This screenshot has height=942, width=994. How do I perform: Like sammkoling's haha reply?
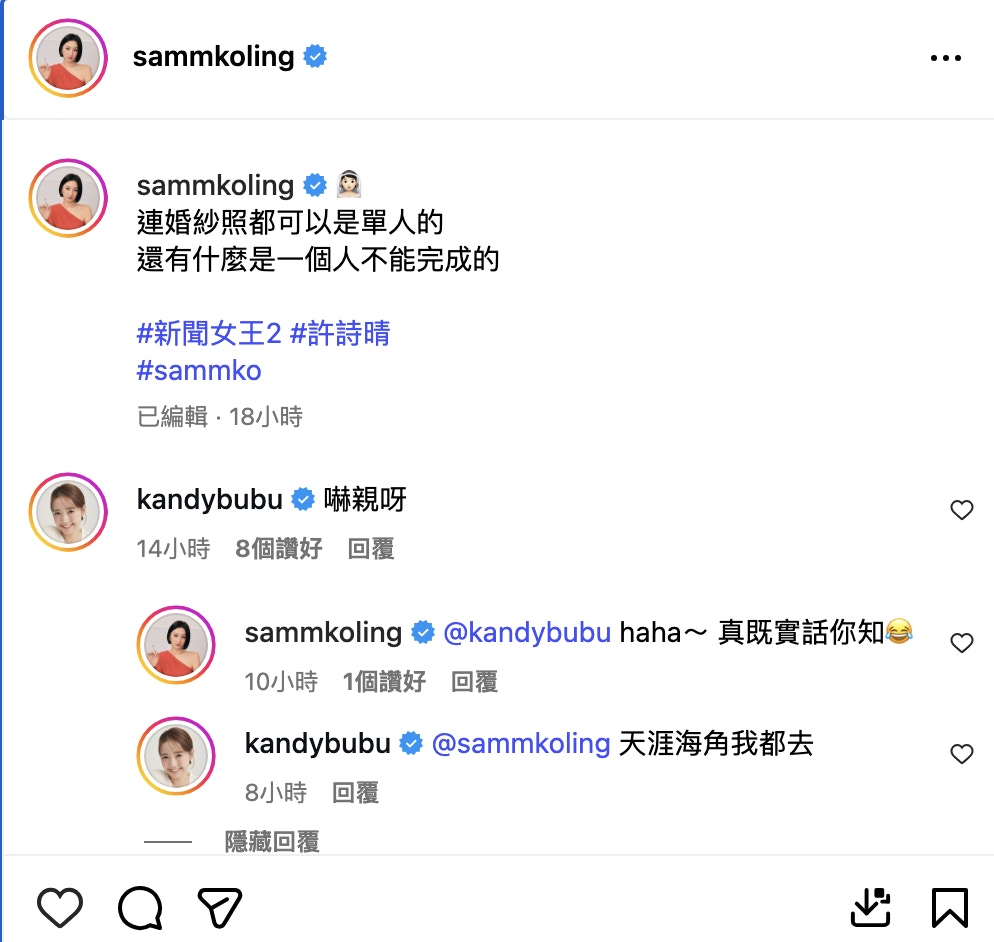(961, 643)
